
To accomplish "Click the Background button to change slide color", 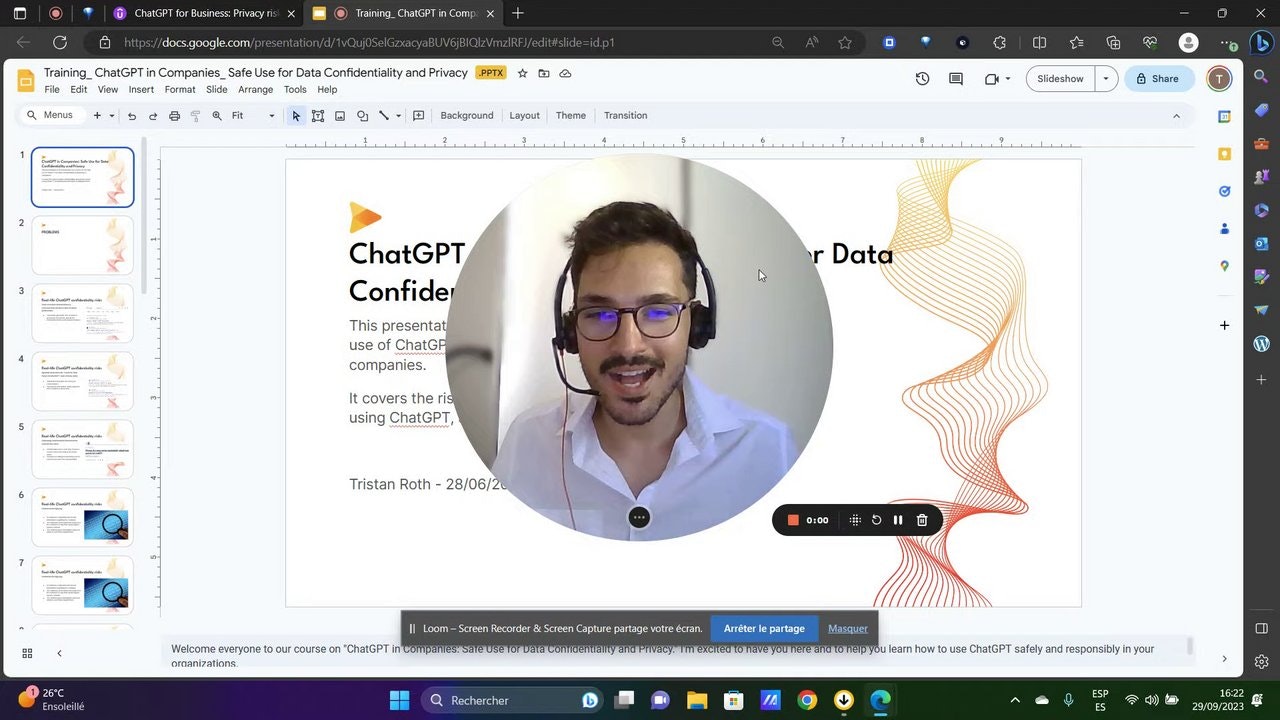I will (466, 115).
